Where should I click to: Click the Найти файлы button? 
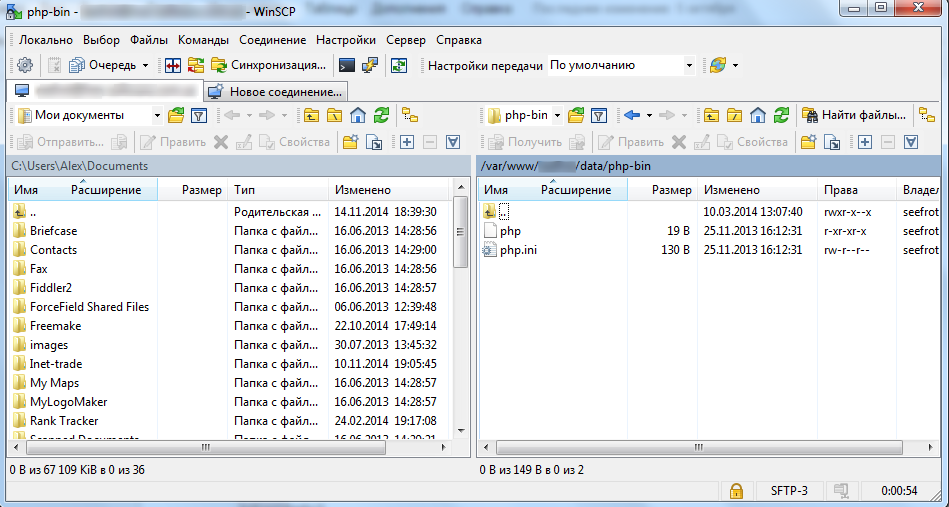click(x=855, y=115)
